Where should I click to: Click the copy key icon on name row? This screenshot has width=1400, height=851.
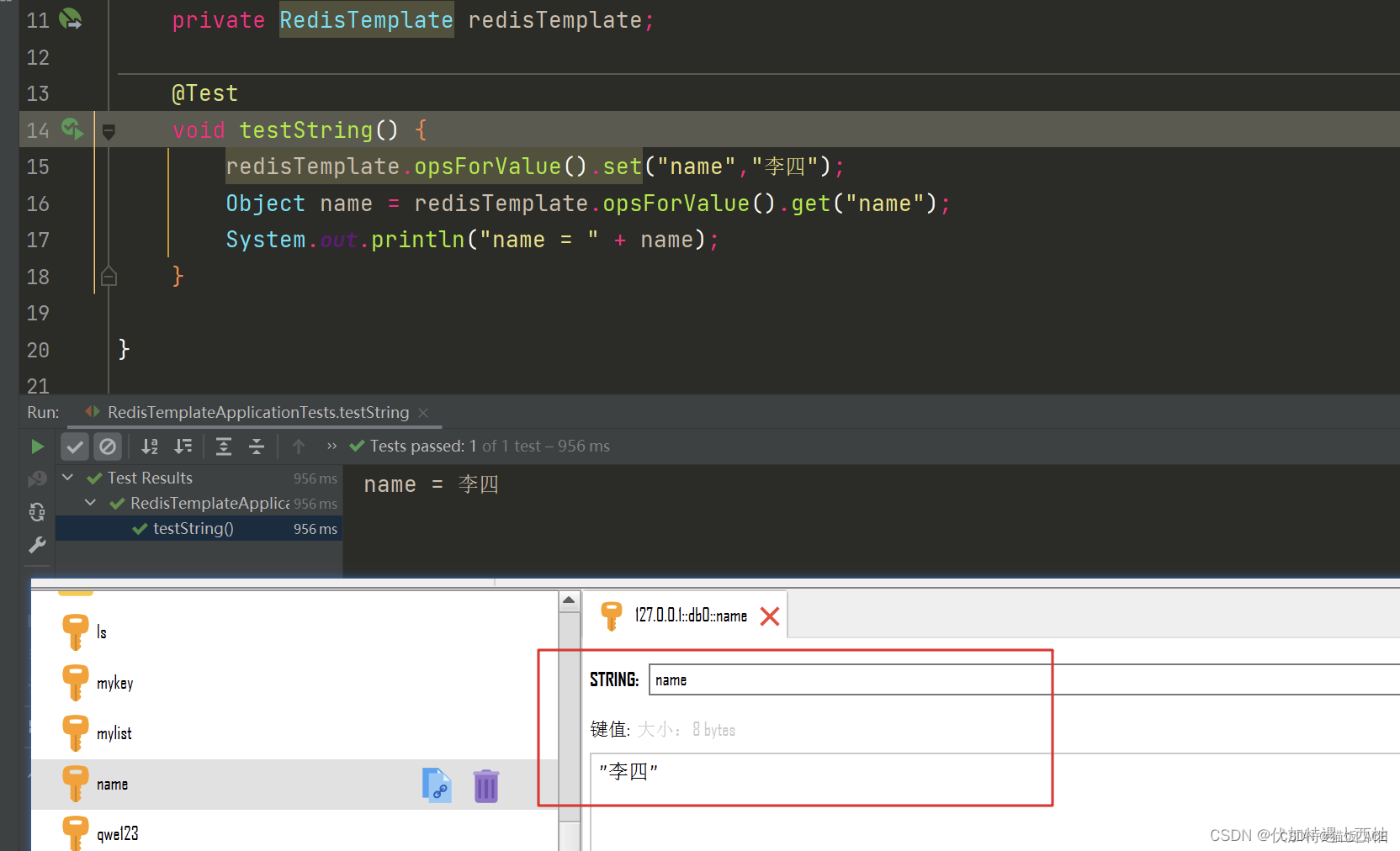[x=437, y=785]
